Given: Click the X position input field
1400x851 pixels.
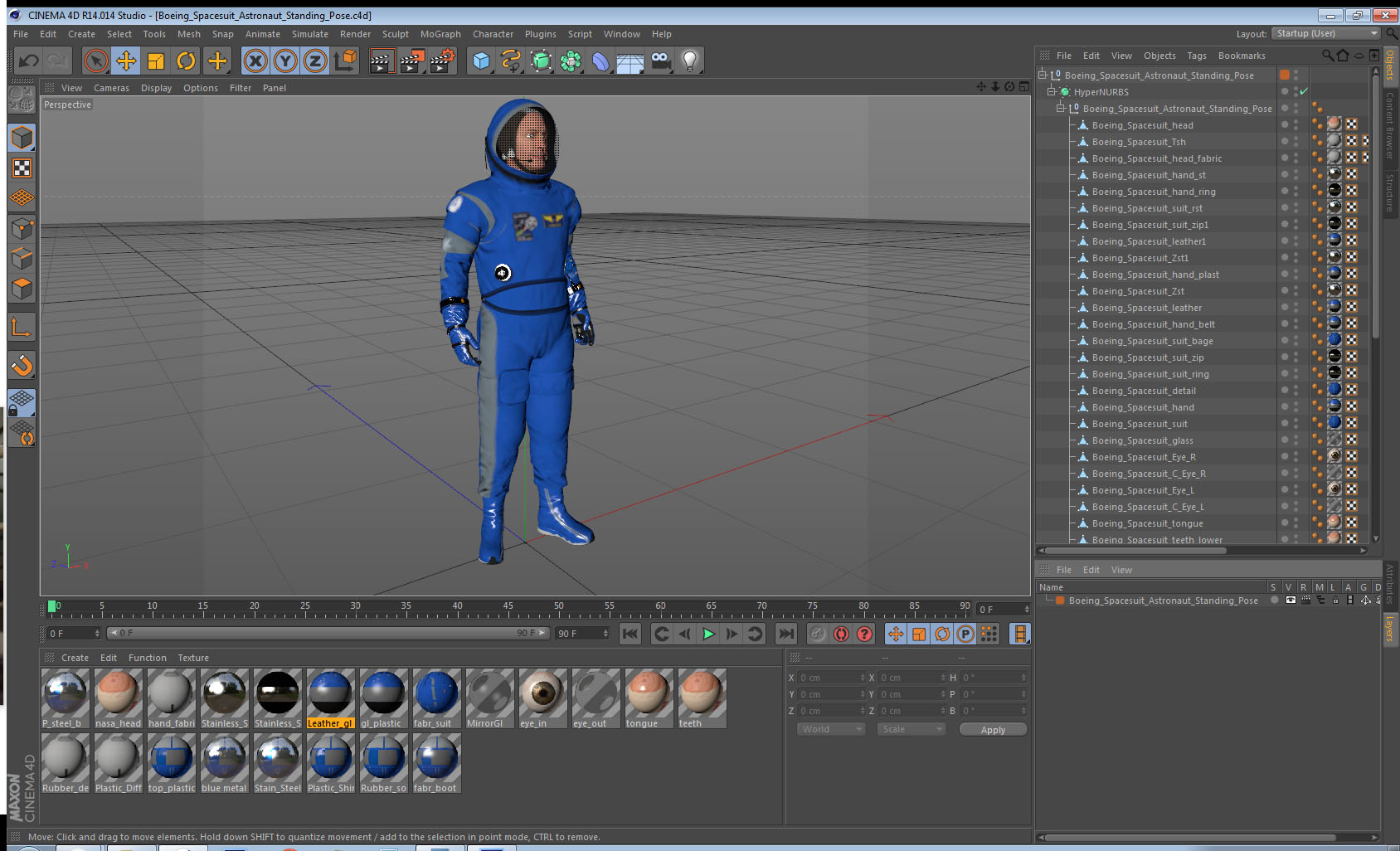Looking at the screenshot, I should (831, 678).
